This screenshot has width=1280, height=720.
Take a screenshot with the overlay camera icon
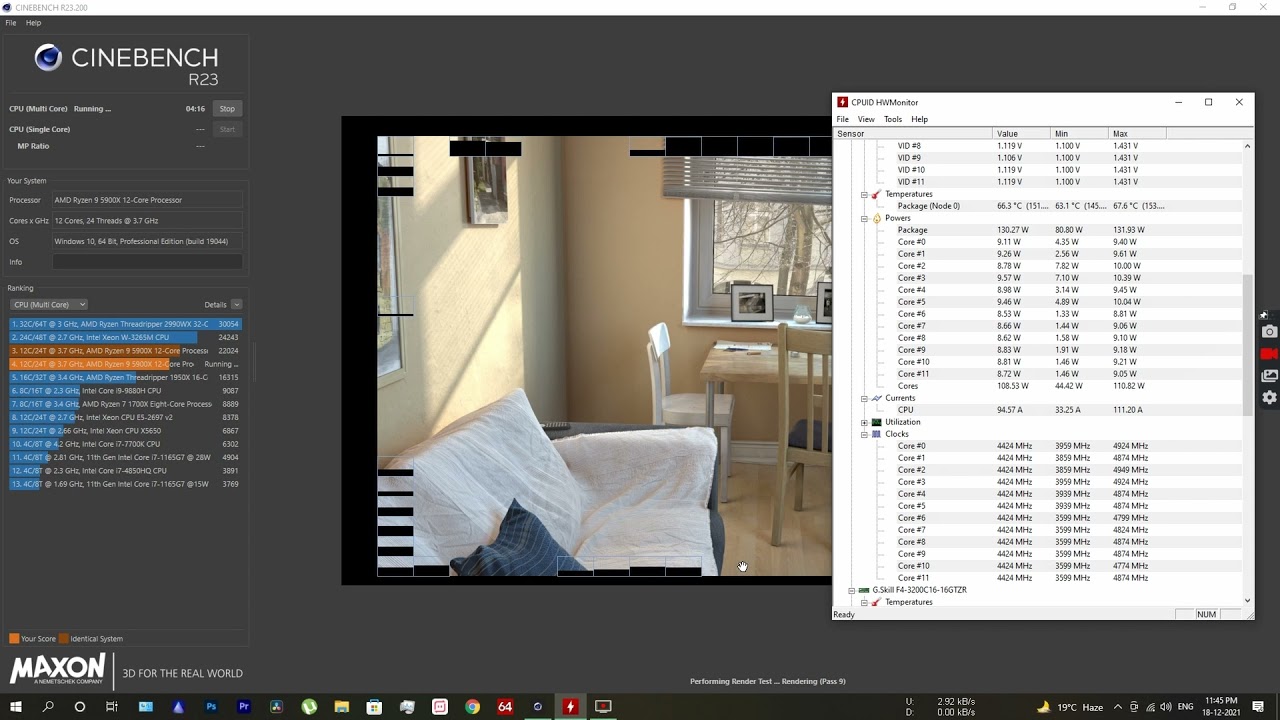(1269, 332)
